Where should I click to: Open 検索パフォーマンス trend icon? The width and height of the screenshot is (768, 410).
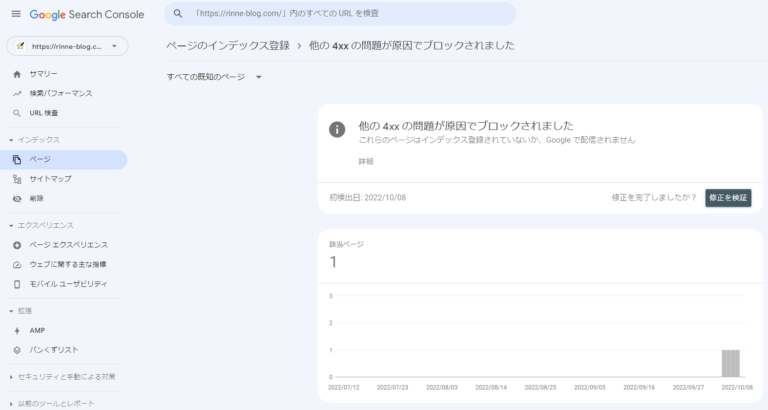[x=17, y=93]
